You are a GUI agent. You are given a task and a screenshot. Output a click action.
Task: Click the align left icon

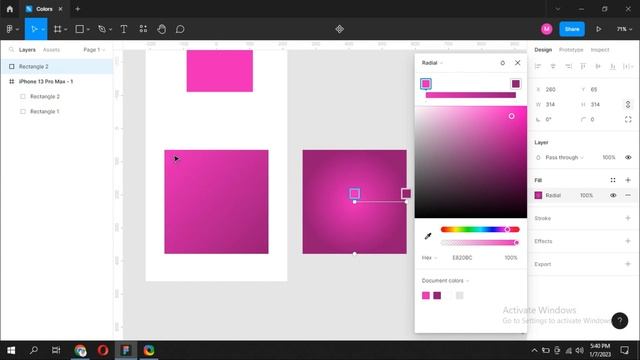tap(538, 66)
